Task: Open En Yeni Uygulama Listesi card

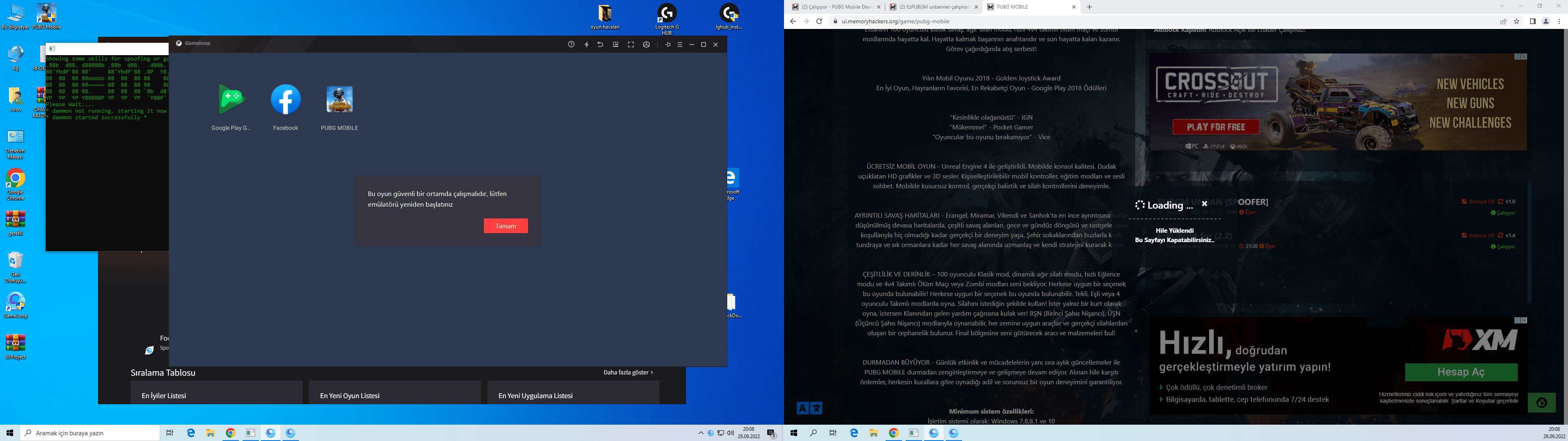Action: coord(573,393)
